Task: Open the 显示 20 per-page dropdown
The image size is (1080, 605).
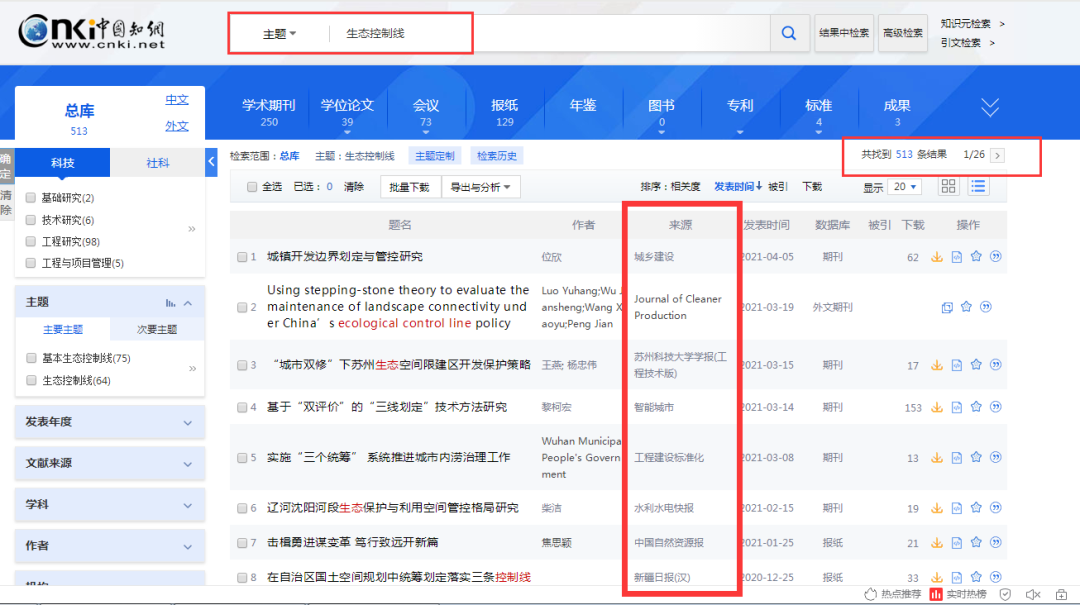Action: point(906,187)
